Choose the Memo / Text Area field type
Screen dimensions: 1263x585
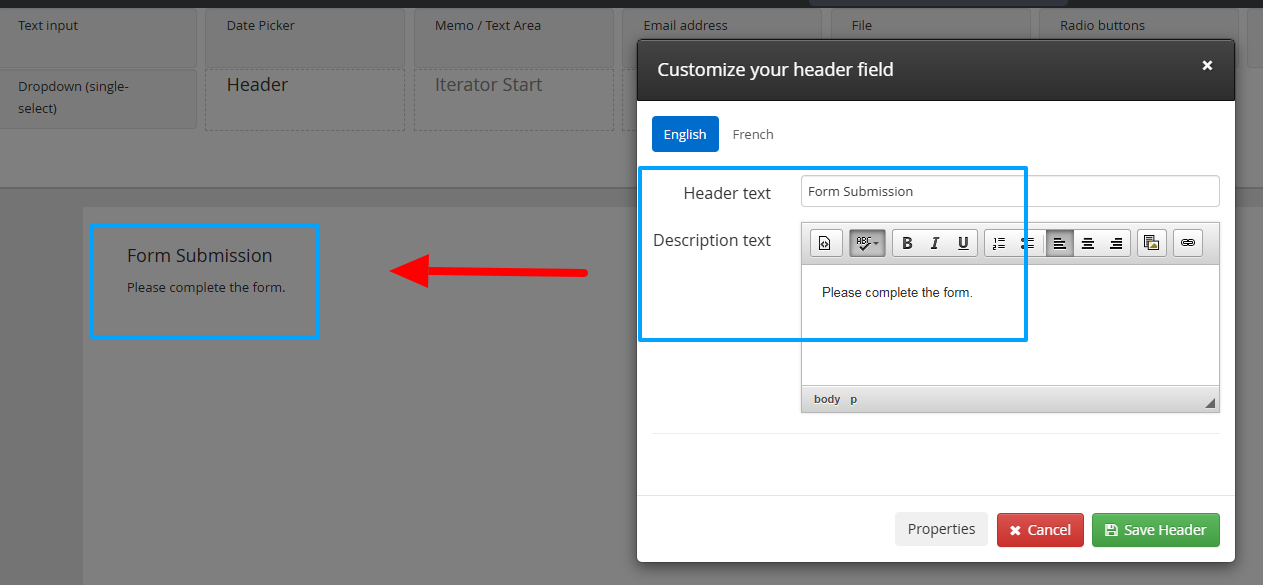514,36
